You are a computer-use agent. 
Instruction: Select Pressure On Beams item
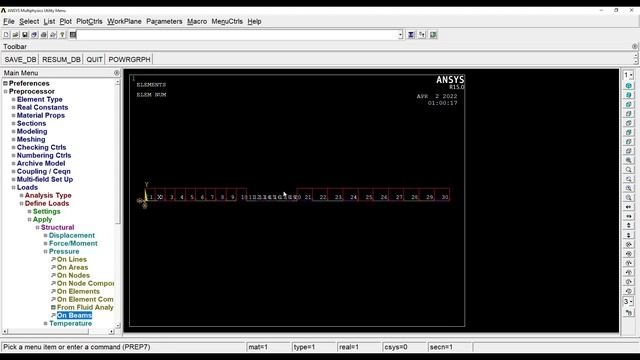click(x=74, y=316)
